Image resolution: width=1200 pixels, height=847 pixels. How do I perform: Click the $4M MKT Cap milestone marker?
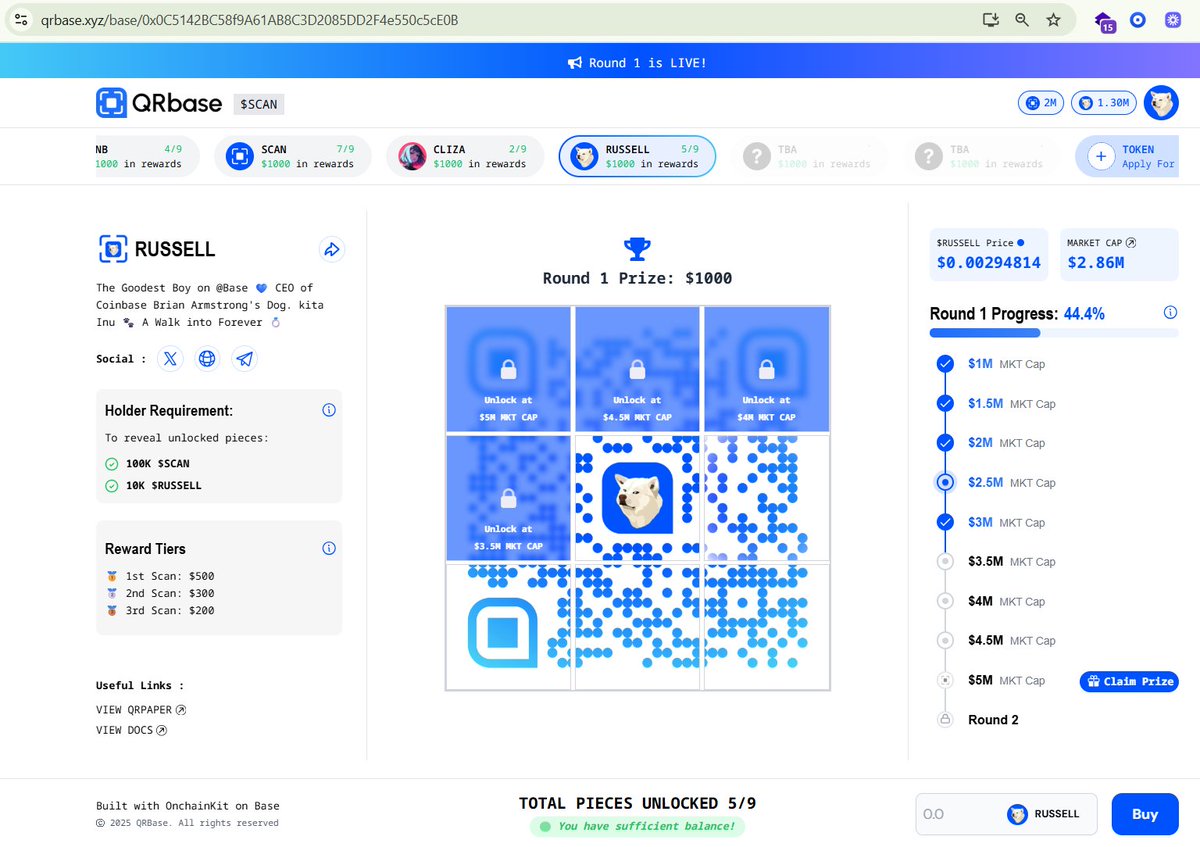pyautogui.click(x=945, y=601)
